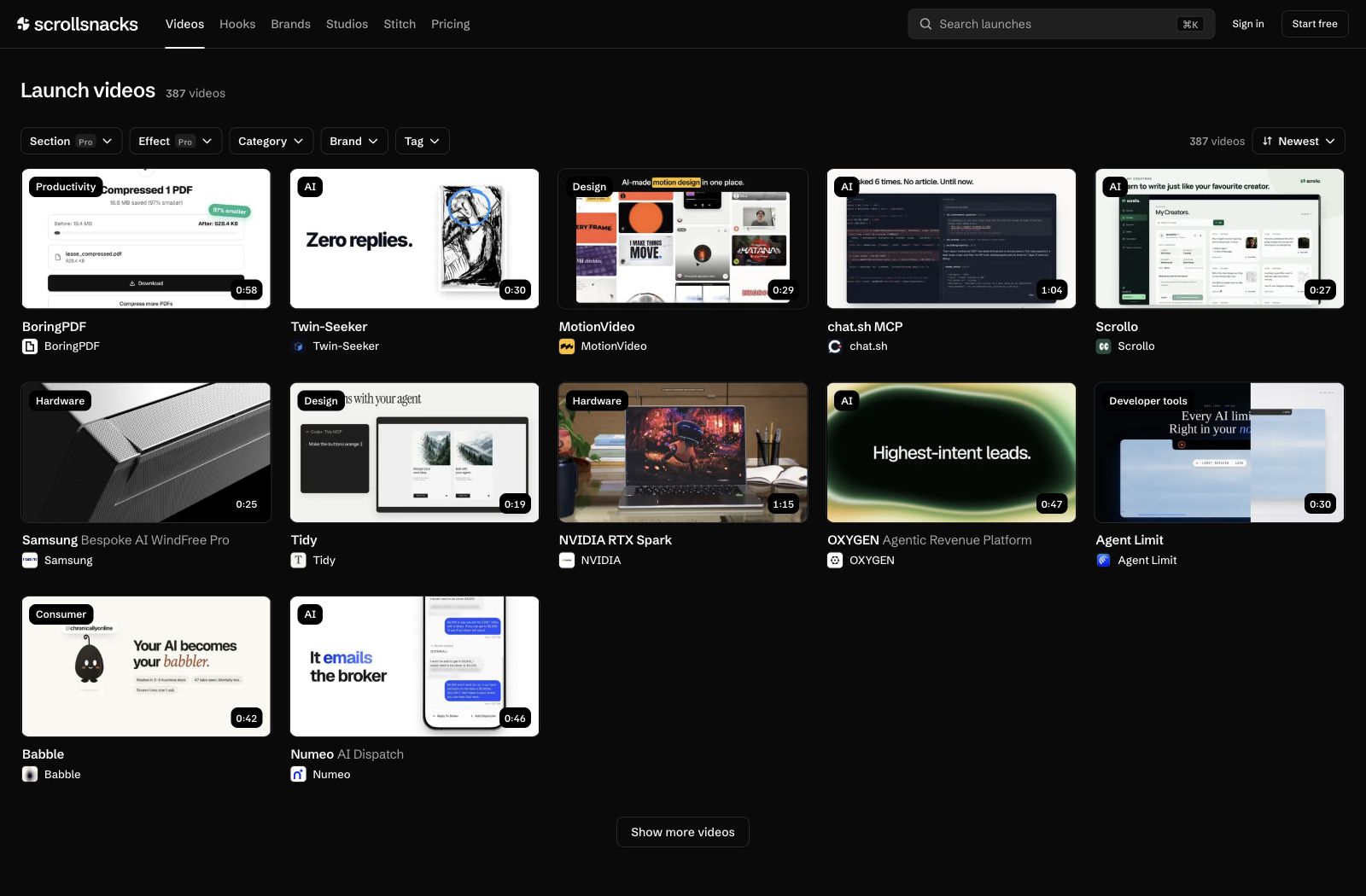Click the Samsung brand icon
The image size is (1366, 896).
click(x=30, y=561)
